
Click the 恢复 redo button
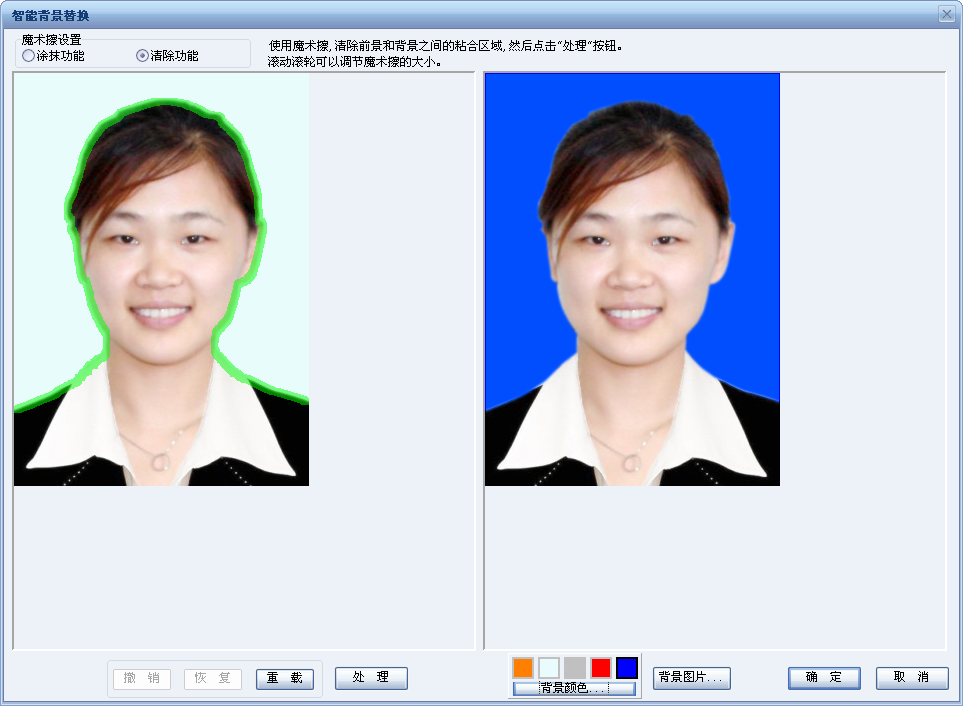click(213, 678)
